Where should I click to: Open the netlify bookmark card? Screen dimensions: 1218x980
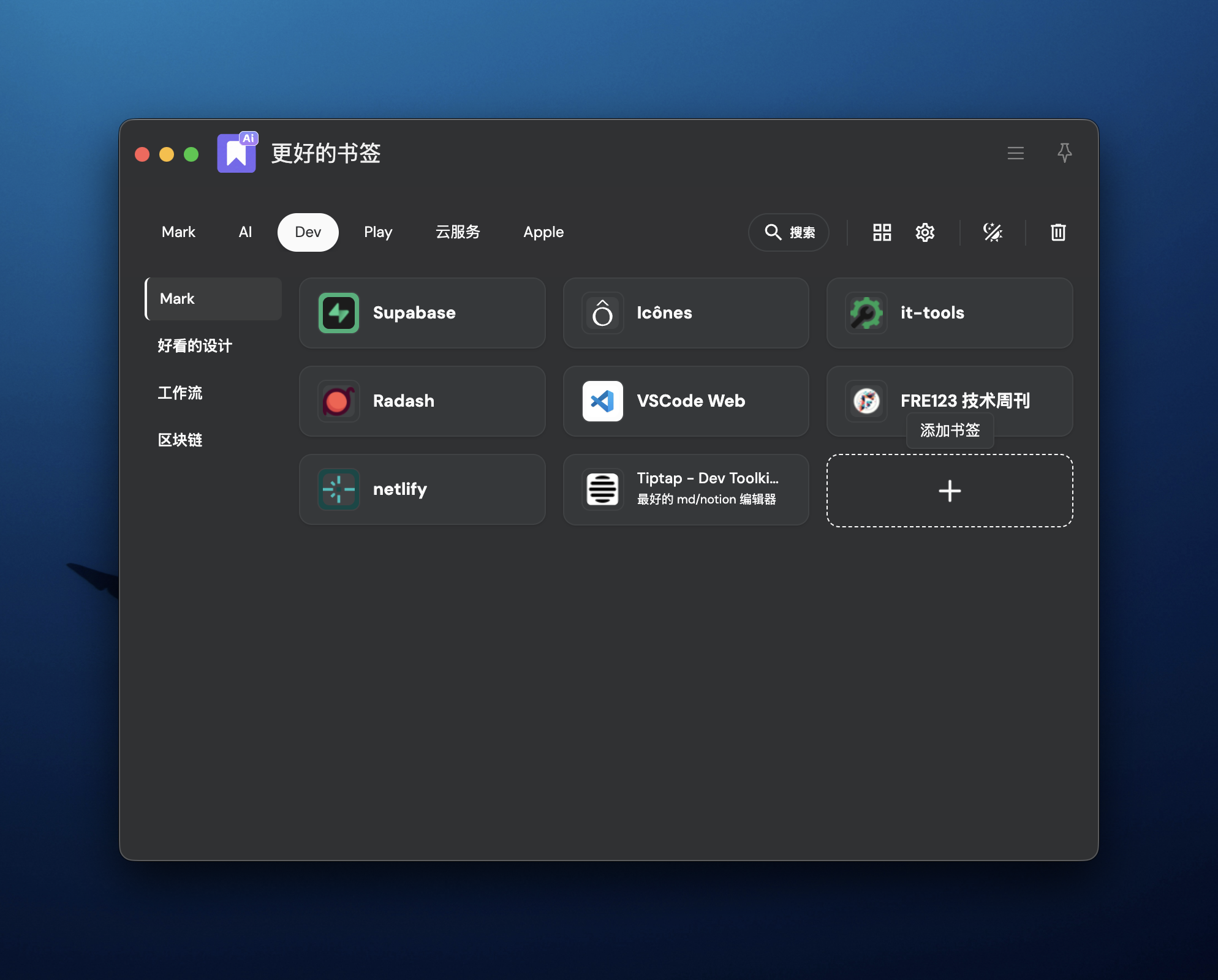click(422, 489)
